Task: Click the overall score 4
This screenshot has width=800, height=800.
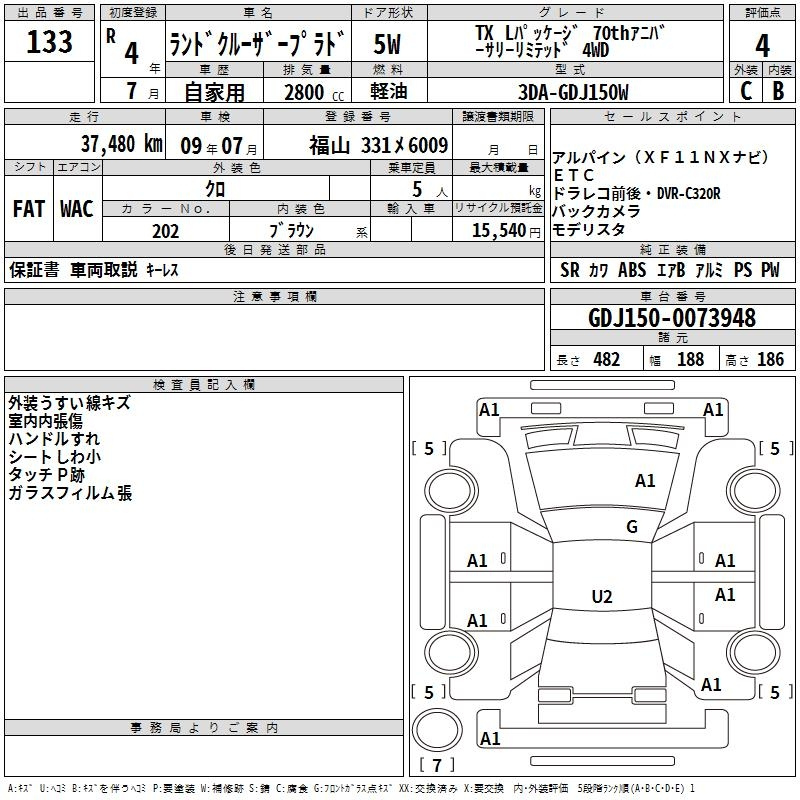Action: pyautogui.click(x=762, y=46)
